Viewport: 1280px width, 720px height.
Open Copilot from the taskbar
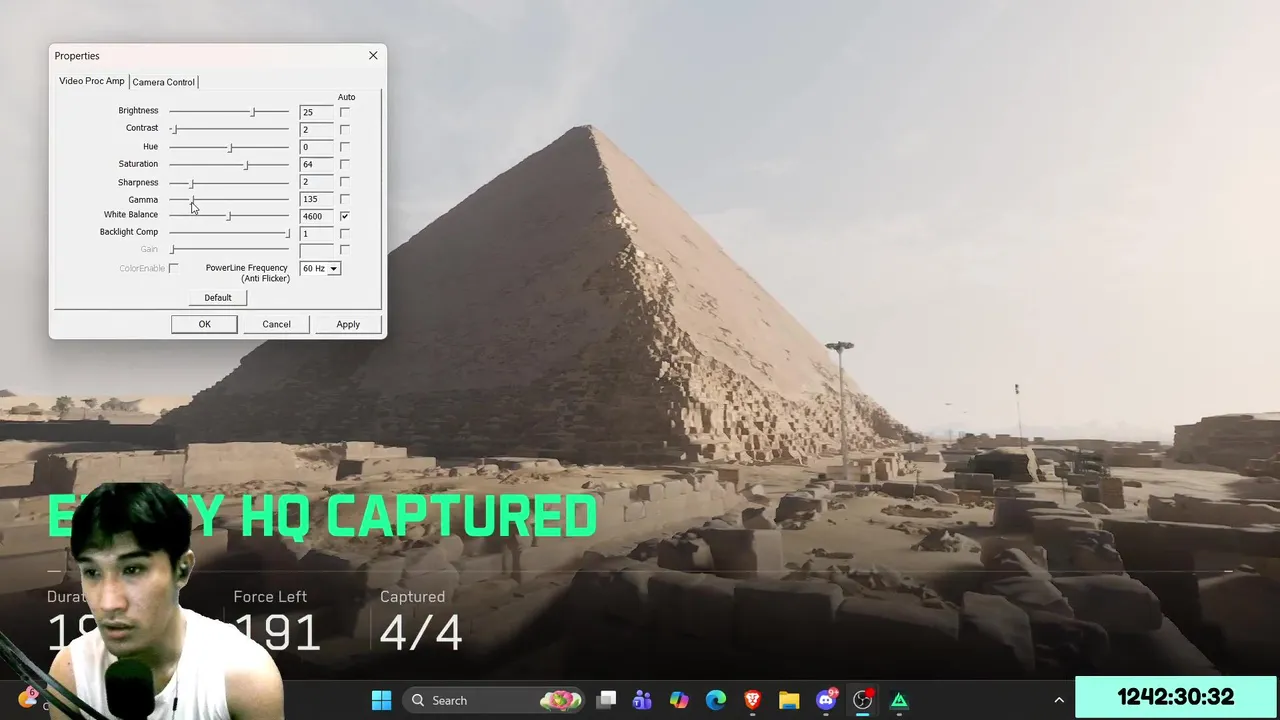coord(679,700)
